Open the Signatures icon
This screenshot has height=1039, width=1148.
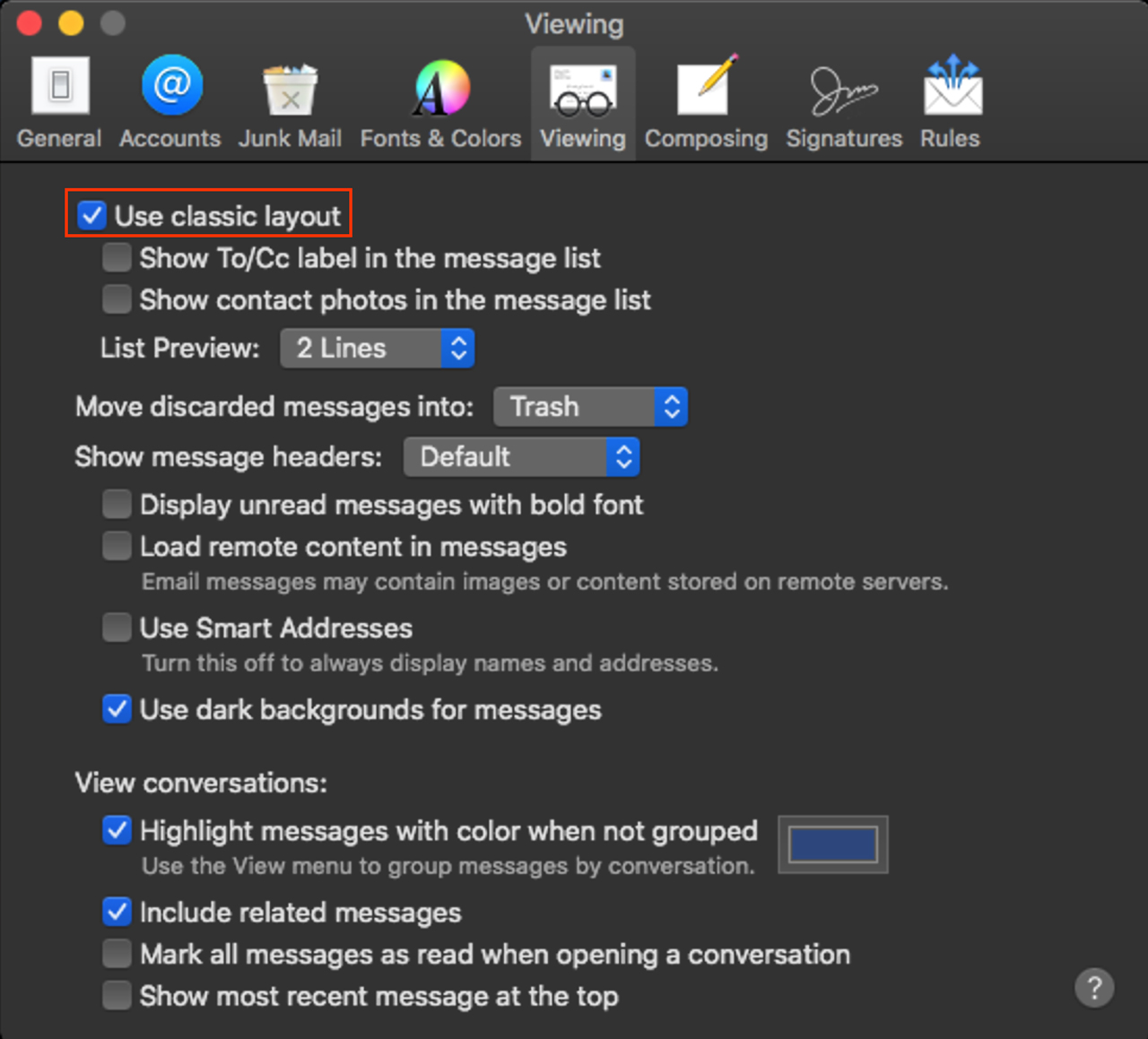click(x=844, y=91)
